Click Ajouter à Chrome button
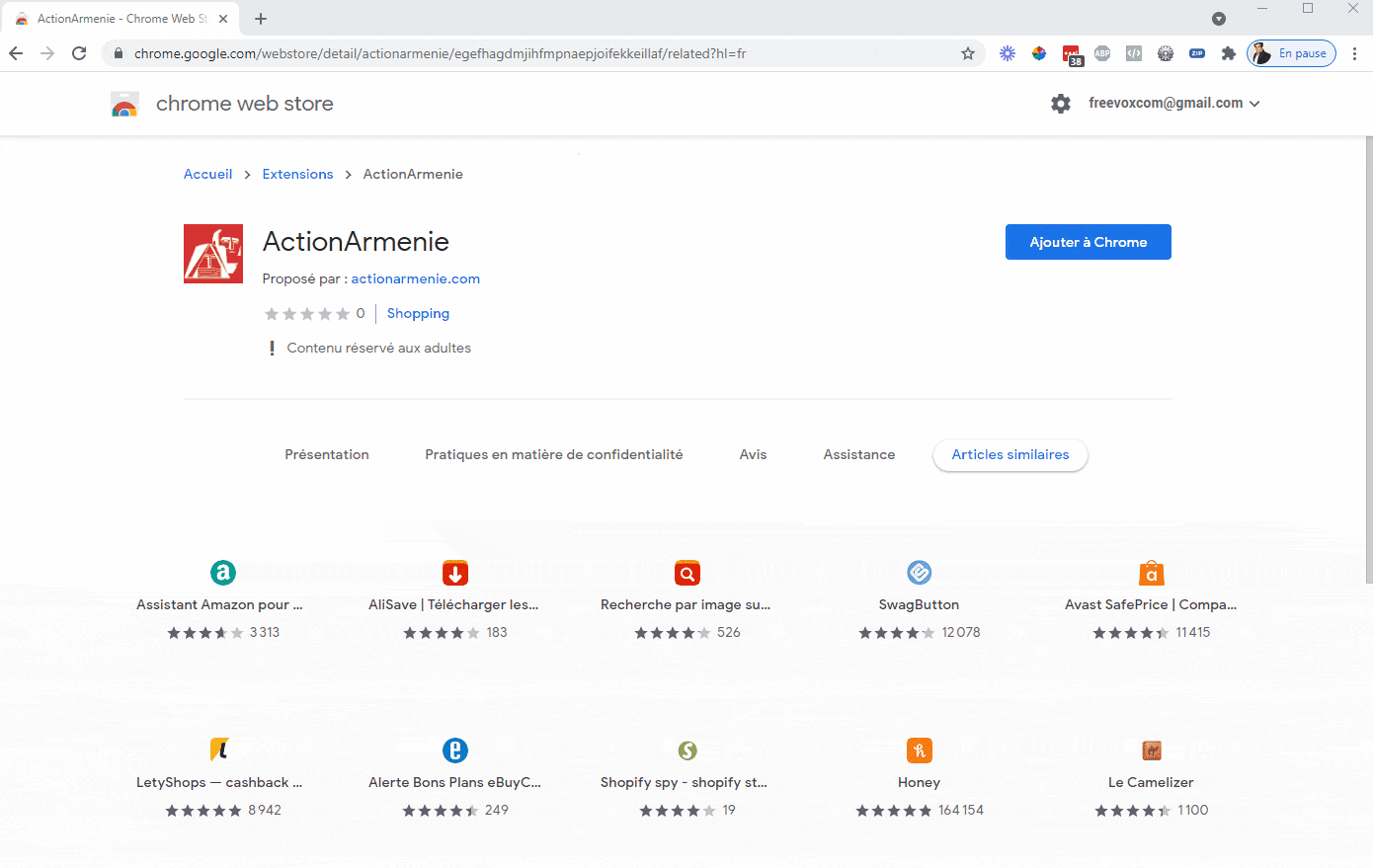 1089,242
